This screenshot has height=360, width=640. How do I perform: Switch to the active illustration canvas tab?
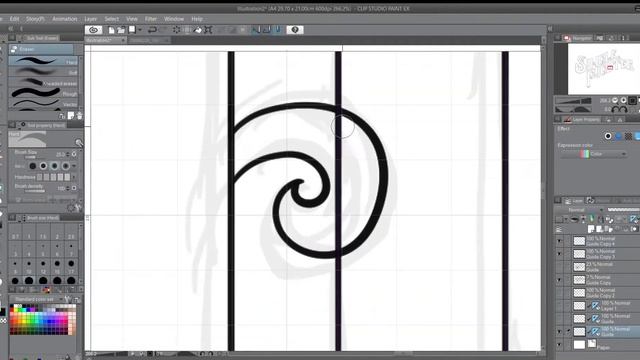coord(105,40)
